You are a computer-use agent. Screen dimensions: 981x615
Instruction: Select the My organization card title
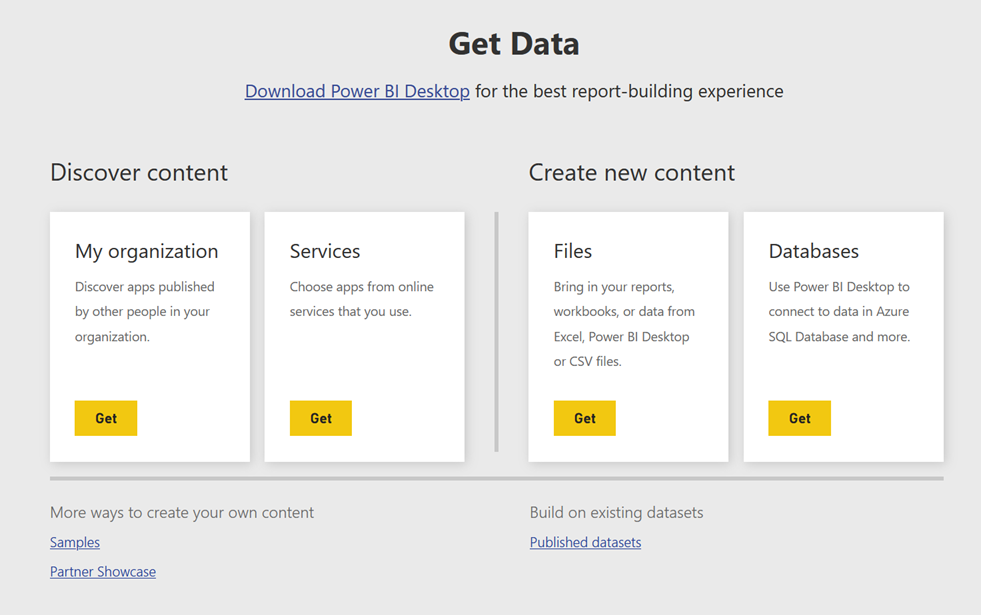pos(146,252)
